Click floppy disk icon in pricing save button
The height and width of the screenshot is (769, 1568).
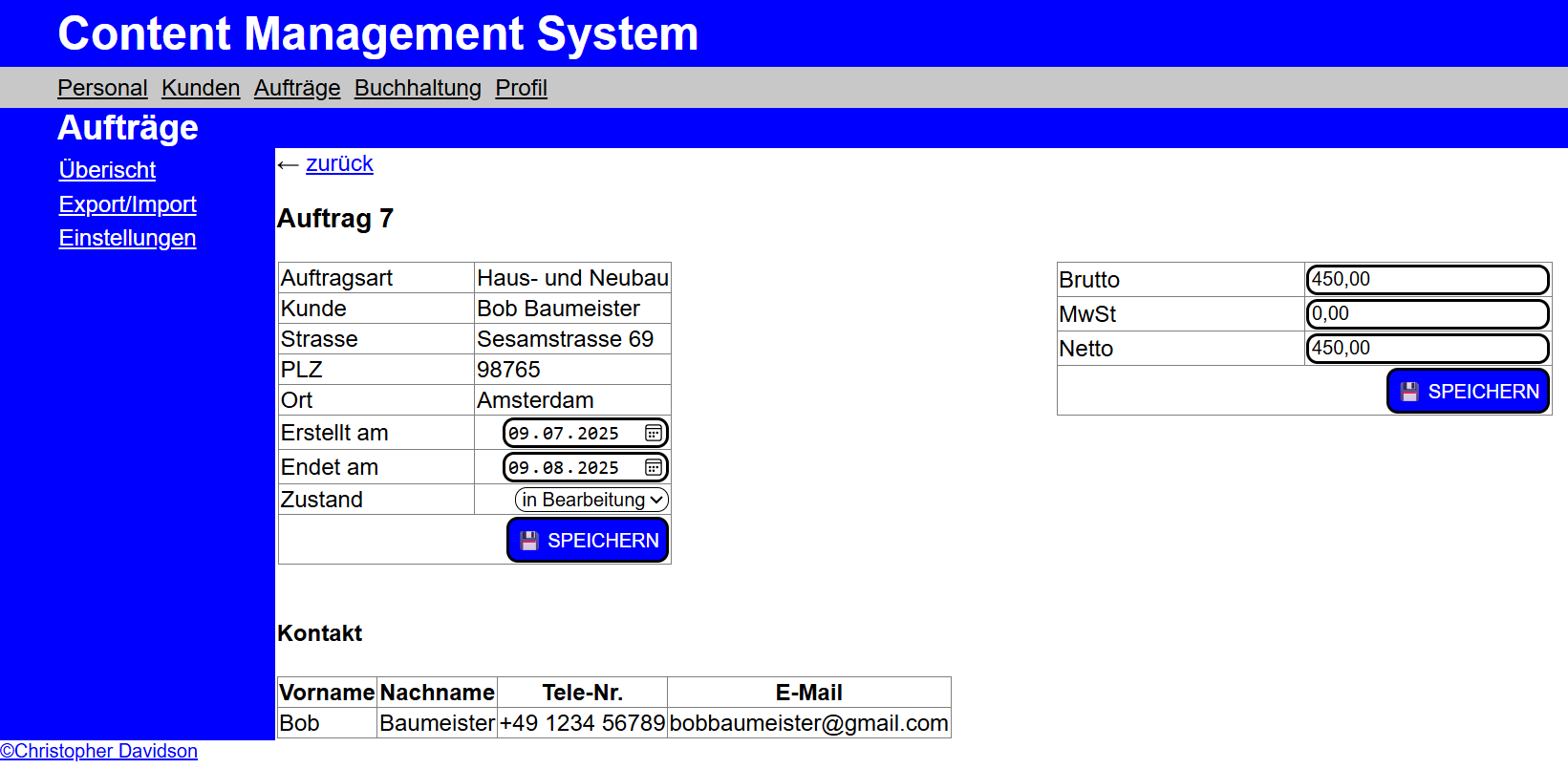[x=1409, y=392]
